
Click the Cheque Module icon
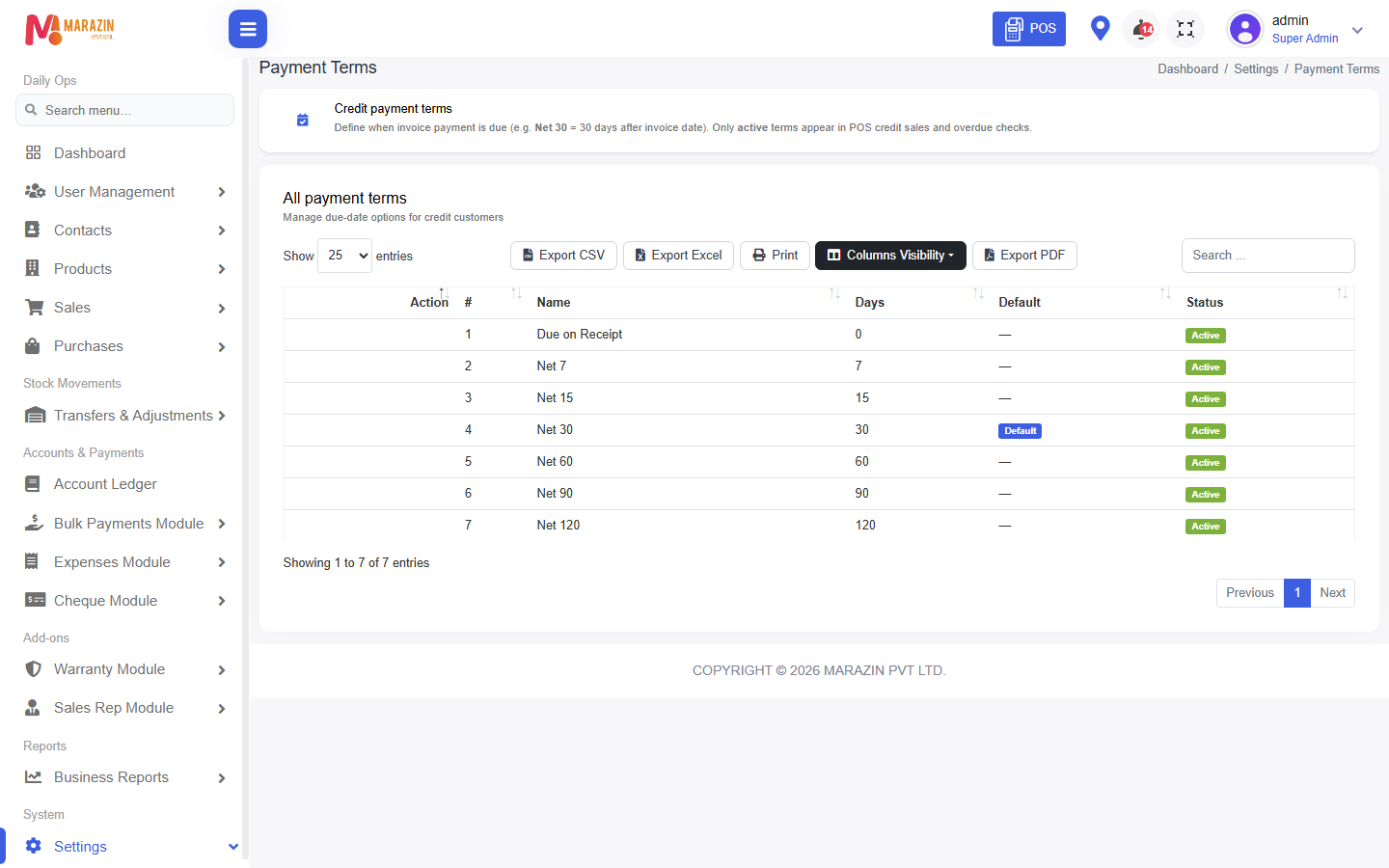36,600
